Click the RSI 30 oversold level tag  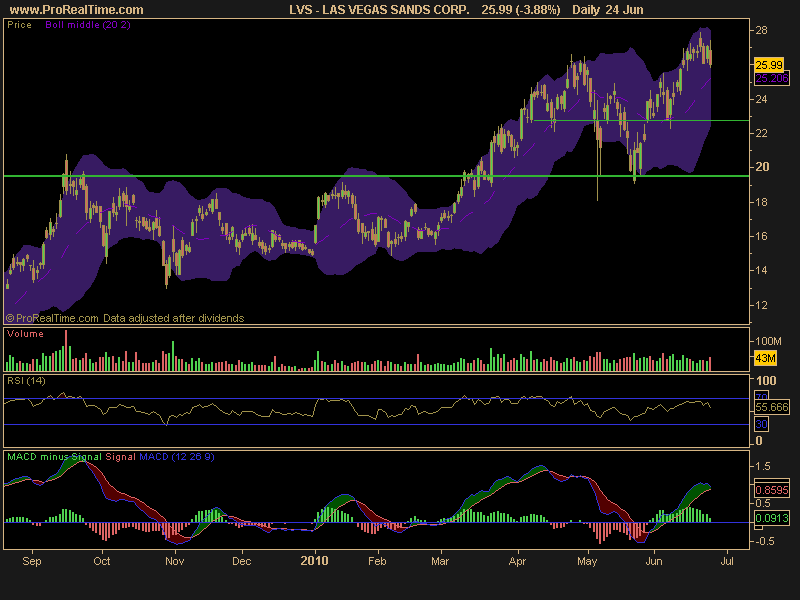[761, 424]
